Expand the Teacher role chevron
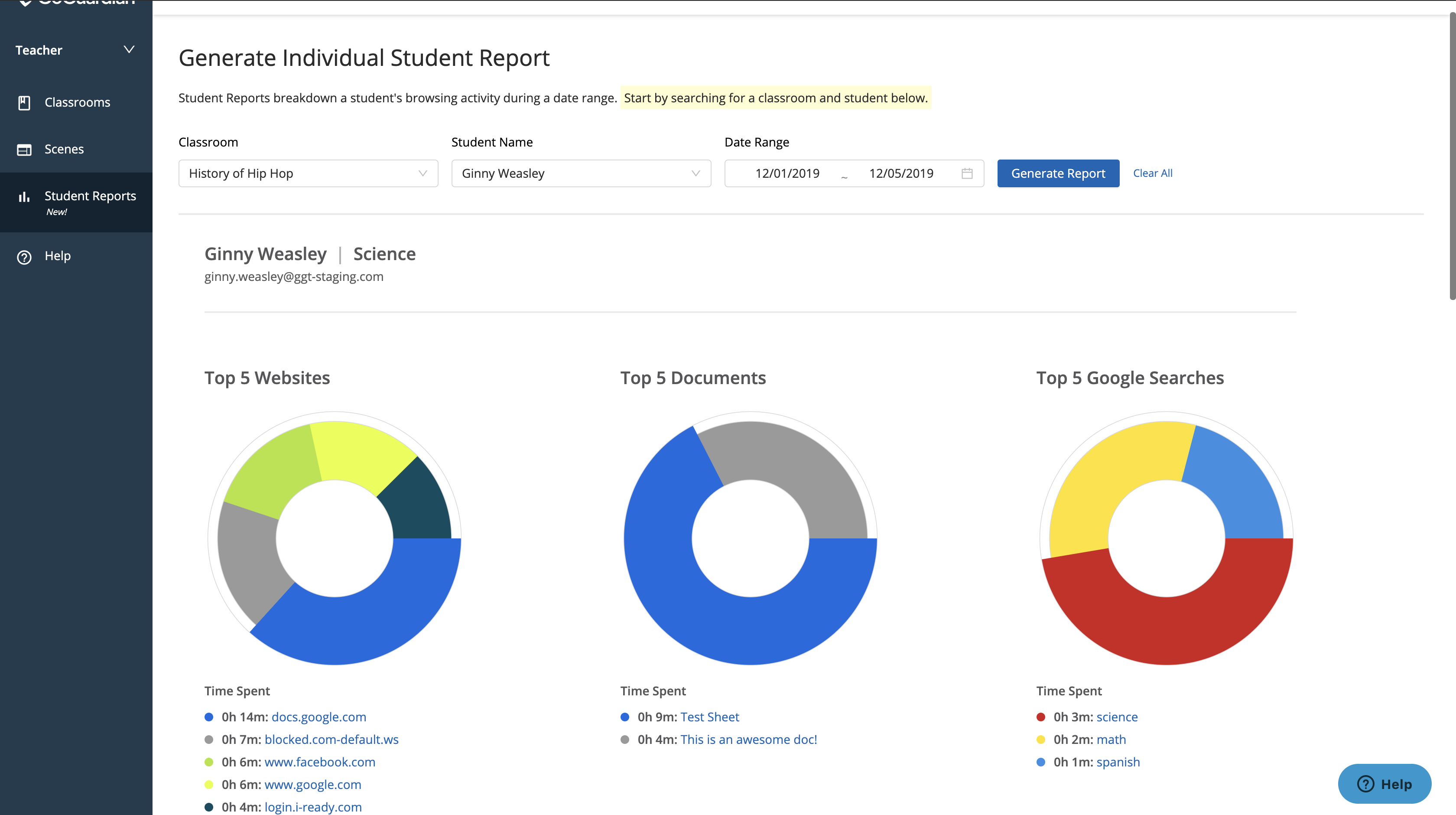Screen dimensions: 1456x815 click(x=129, y=50)
